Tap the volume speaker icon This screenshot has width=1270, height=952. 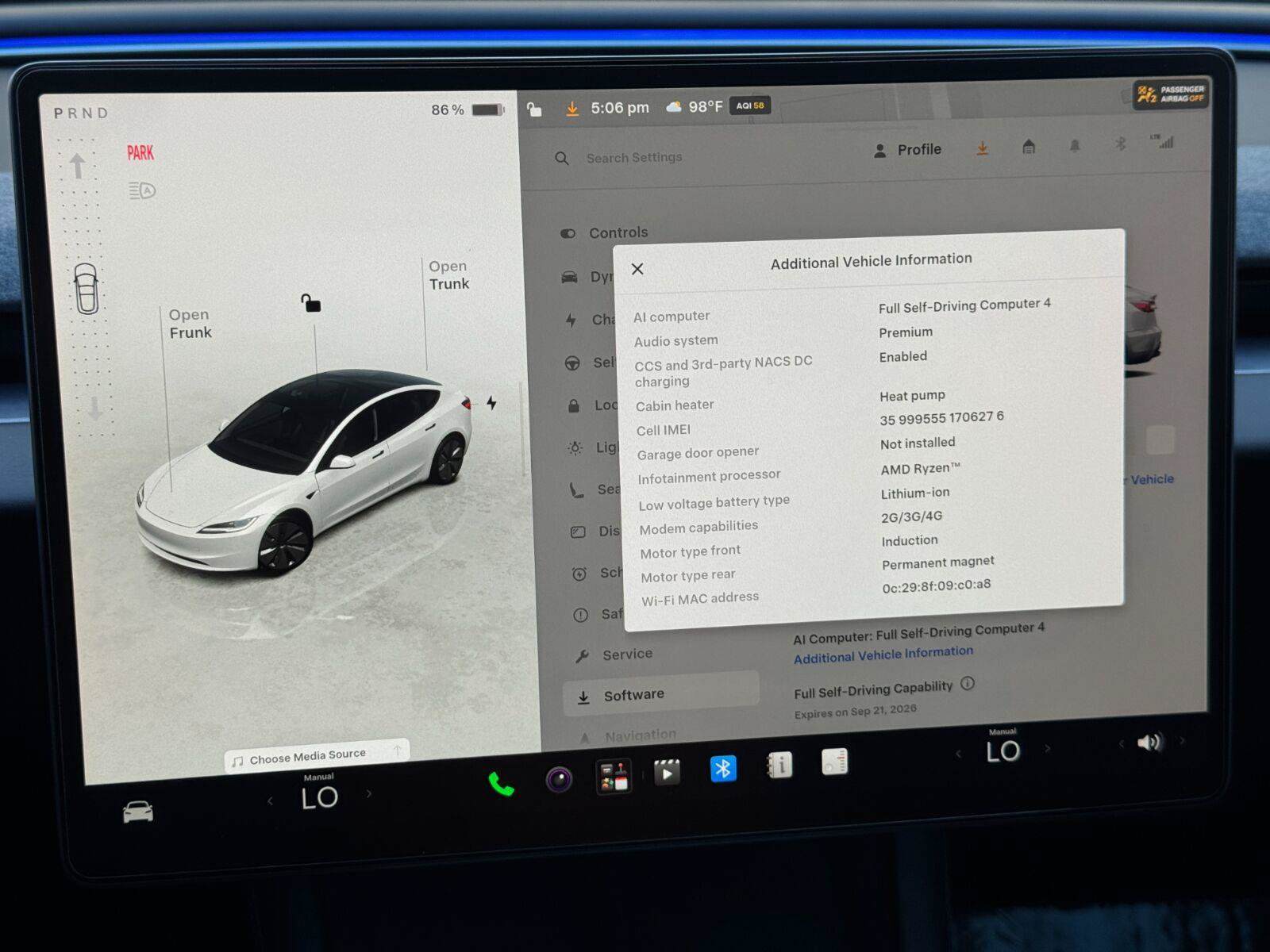(x=1149, y=742)
